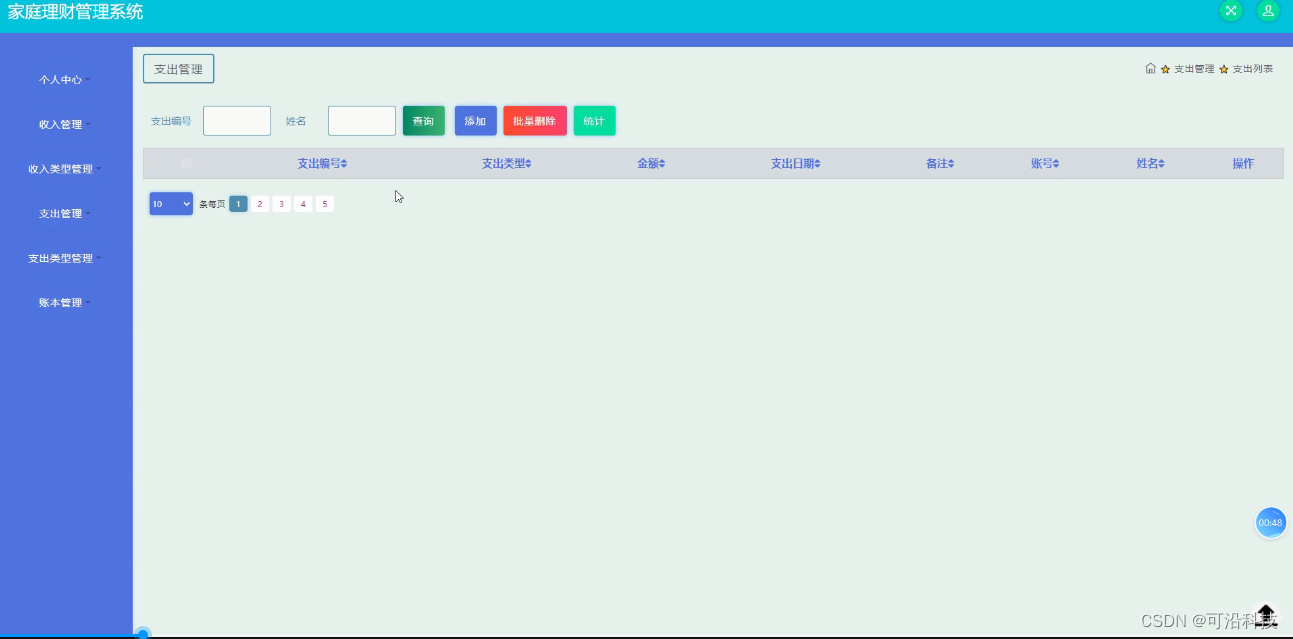Viewport: 1293px width, 639px height.
Task: Click sort arrows on 备注 column
Action: pyautogui.click(x=951, y=164)
